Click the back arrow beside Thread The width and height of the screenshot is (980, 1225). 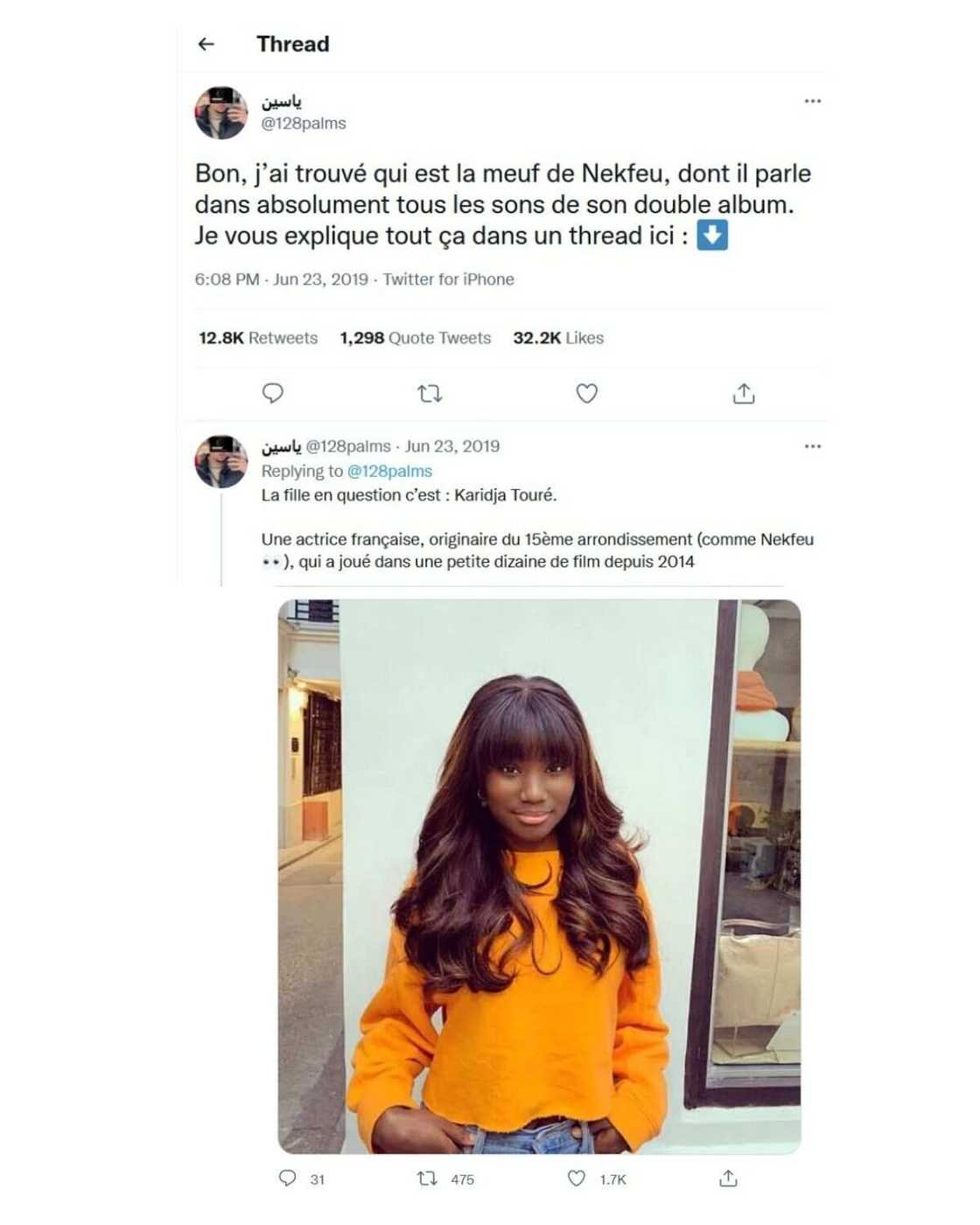tap(206, 44)
